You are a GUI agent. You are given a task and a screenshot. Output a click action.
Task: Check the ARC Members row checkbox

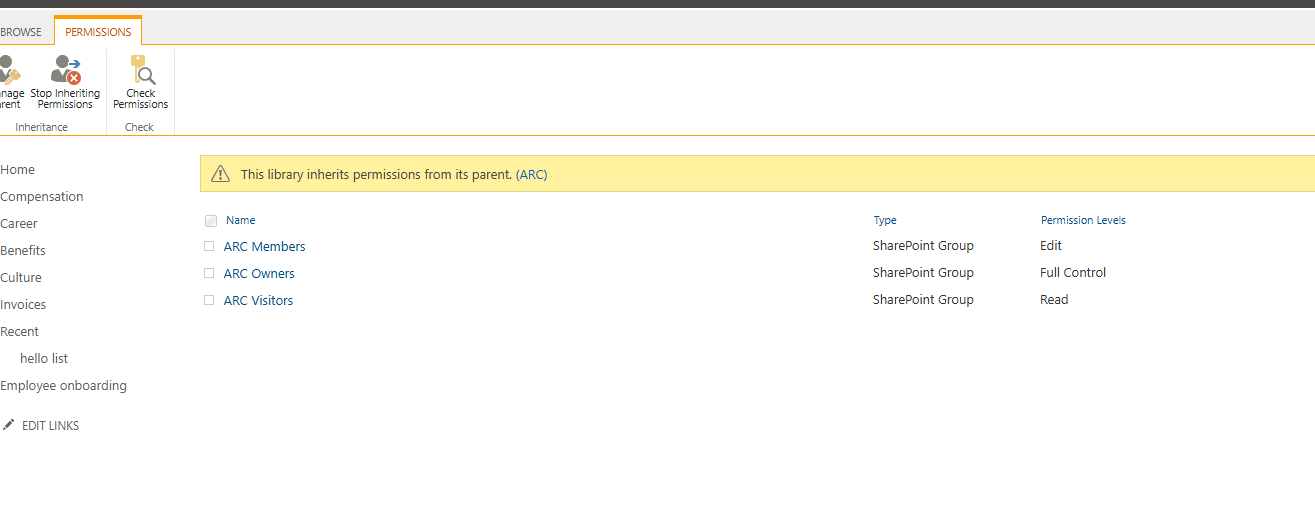click(209, 246)
